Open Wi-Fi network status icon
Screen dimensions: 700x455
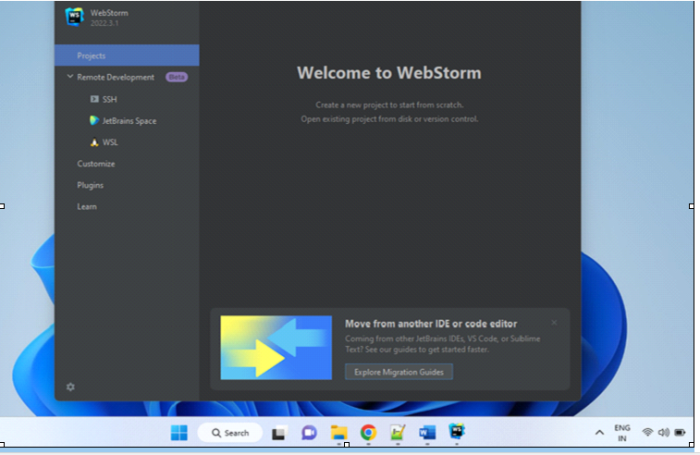pos(647,432)
